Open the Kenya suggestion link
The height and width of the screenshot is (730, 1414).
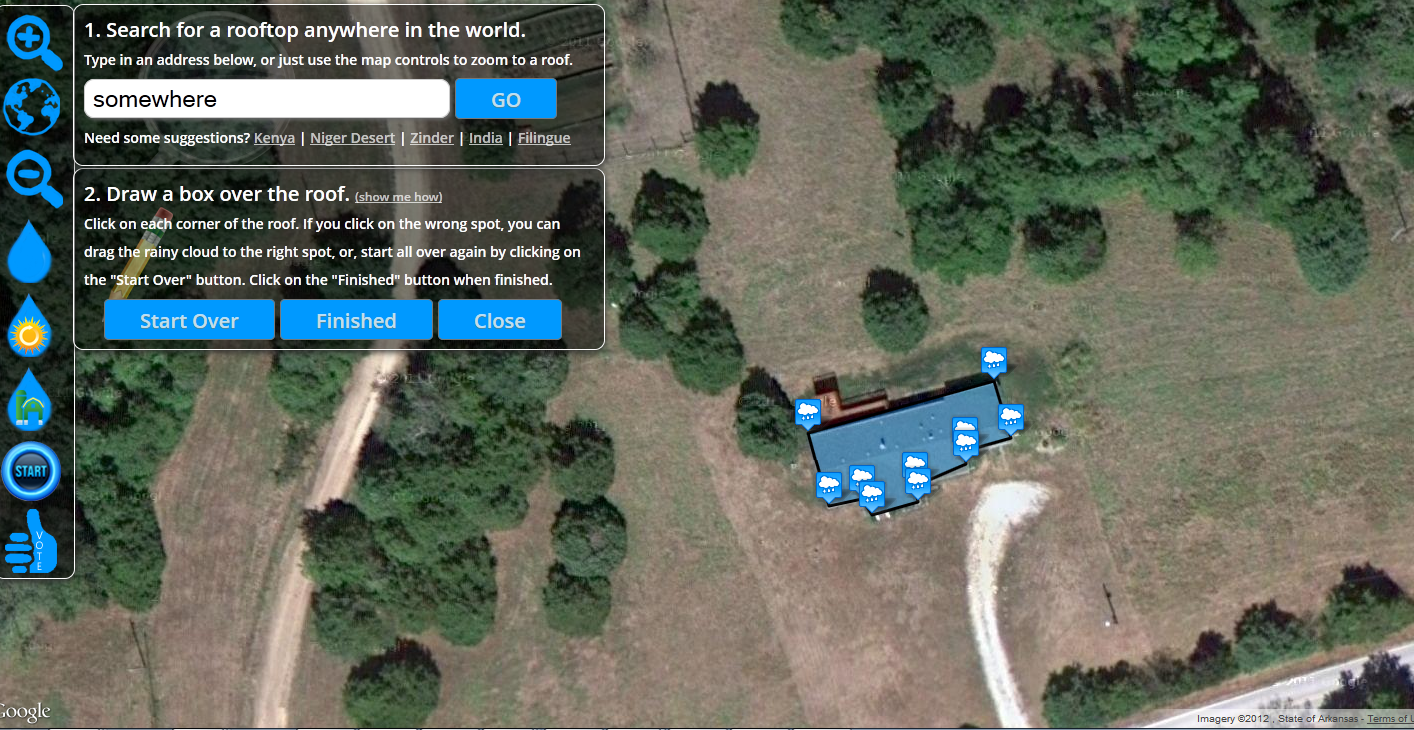pos(274,138)
